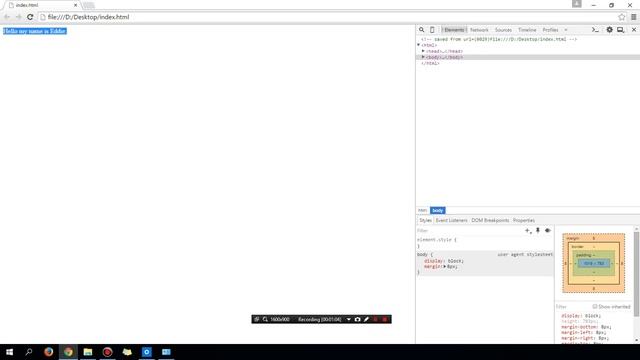Enable the Show inherited checkbox

pyautogui.click(x=595, y=307)
